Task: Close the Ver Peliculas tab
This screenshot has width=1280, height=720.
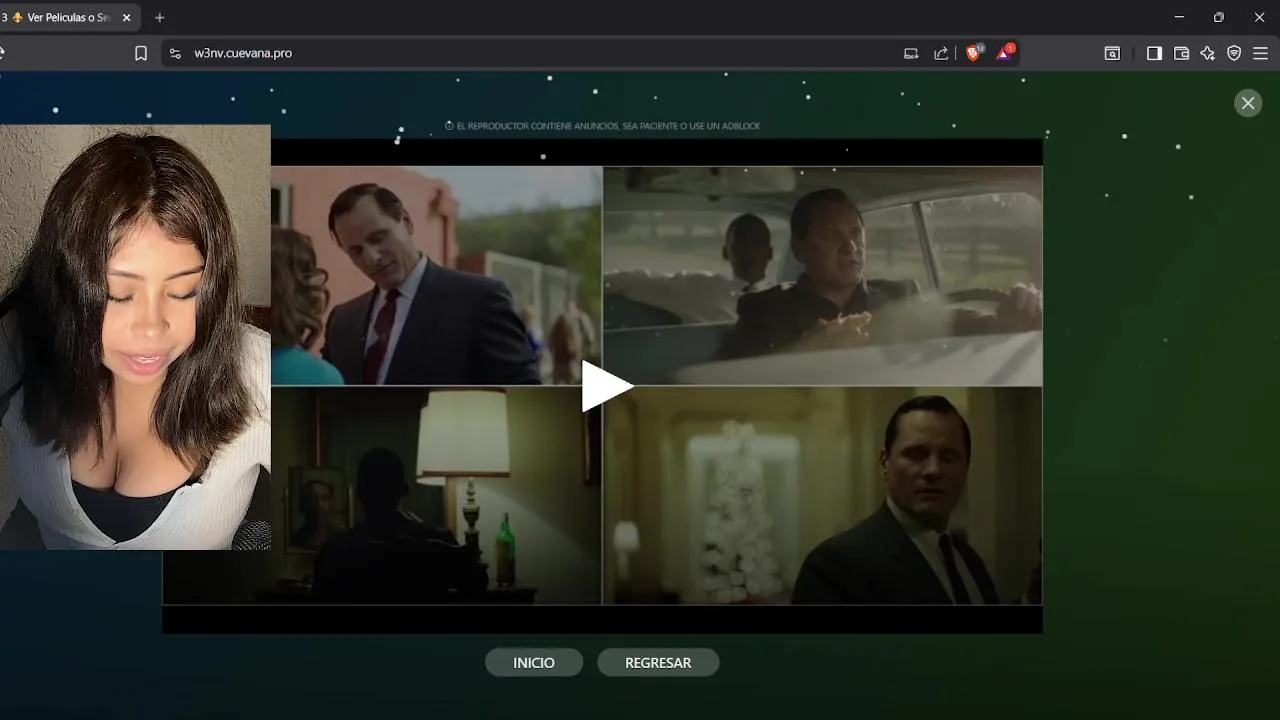Action: point(126,17)
